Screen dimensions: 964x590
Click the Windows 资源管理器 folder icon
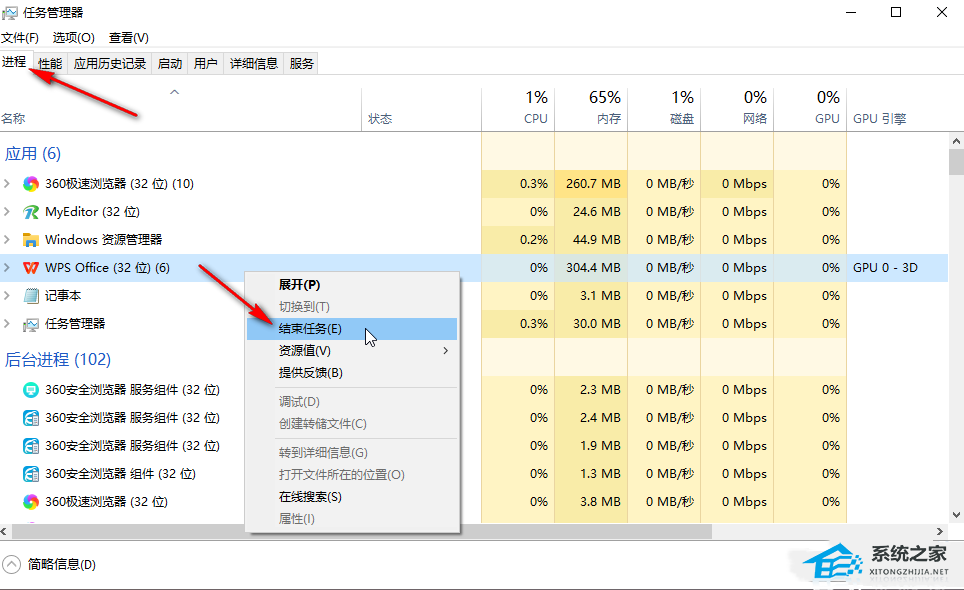[x=31, y=240]
